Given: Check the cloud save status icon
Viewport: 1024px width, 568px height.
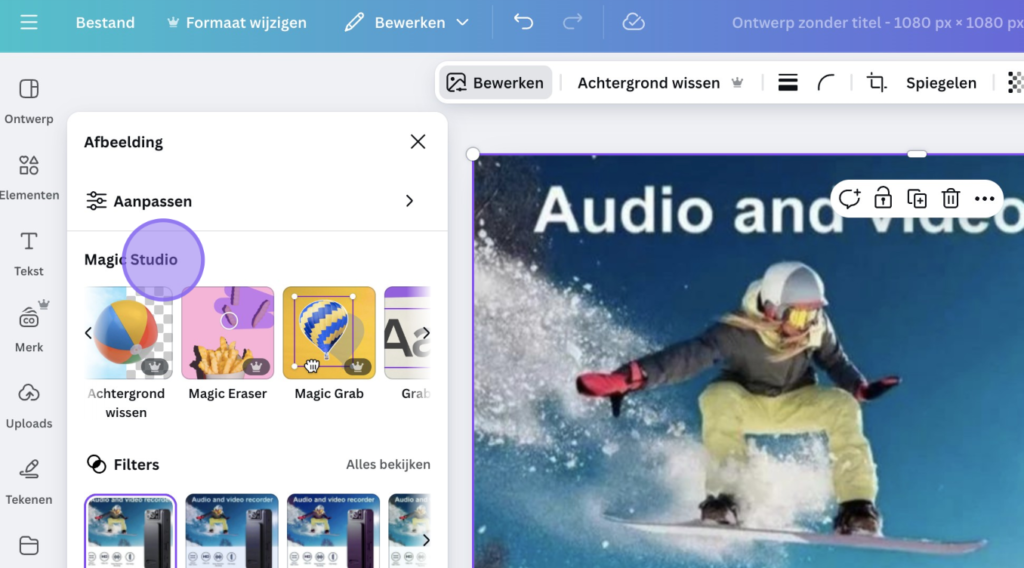Looking at the screenshot, I should tap(633, 23).
